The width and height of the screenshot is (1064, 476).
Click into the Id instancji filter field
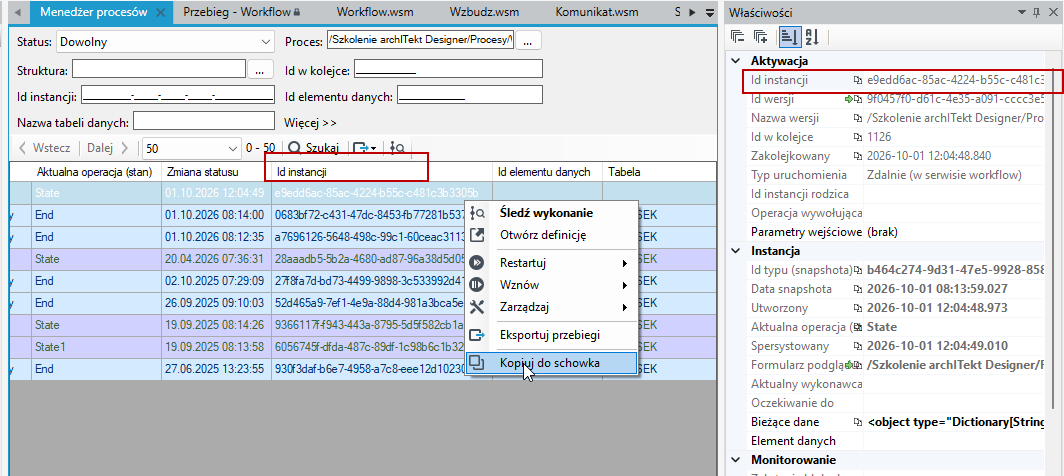177,96
